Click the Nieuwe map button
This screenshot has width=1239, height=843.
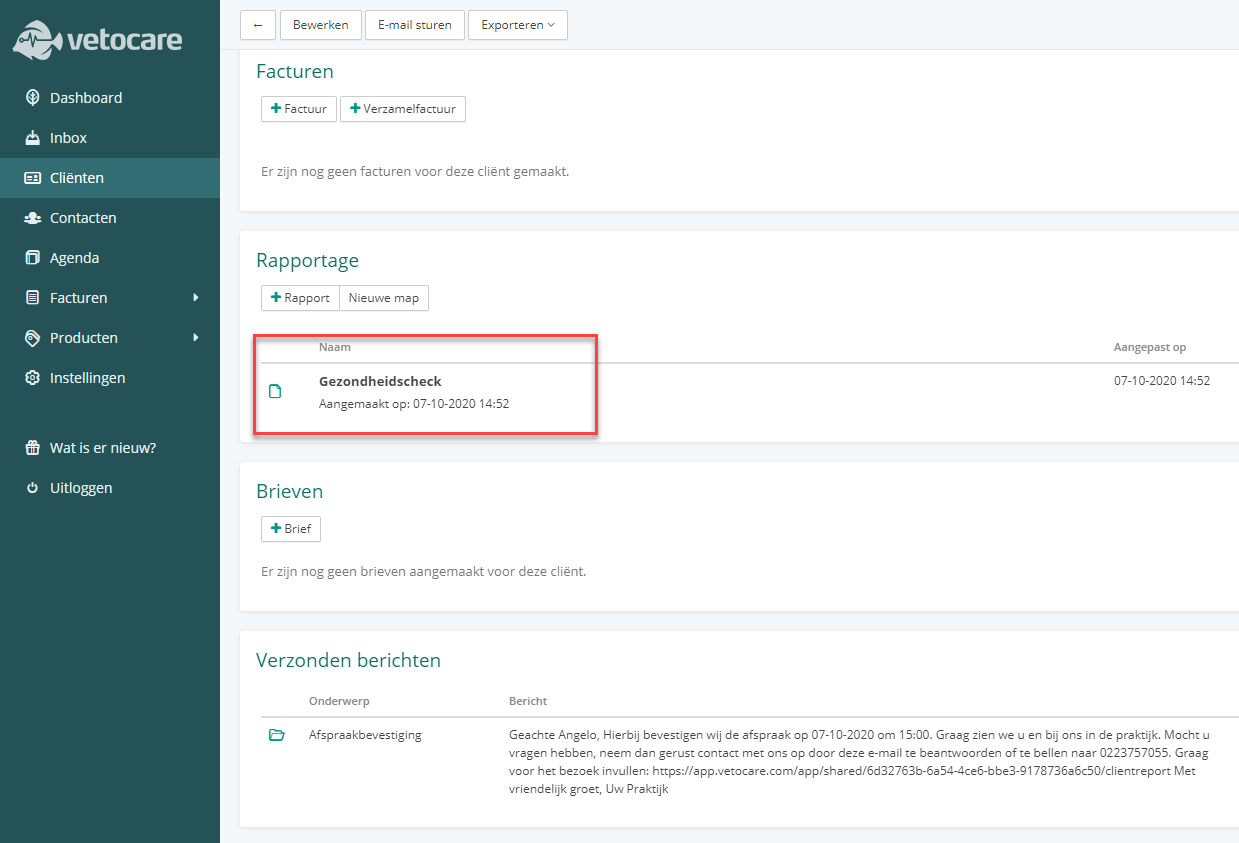[384, 298]
